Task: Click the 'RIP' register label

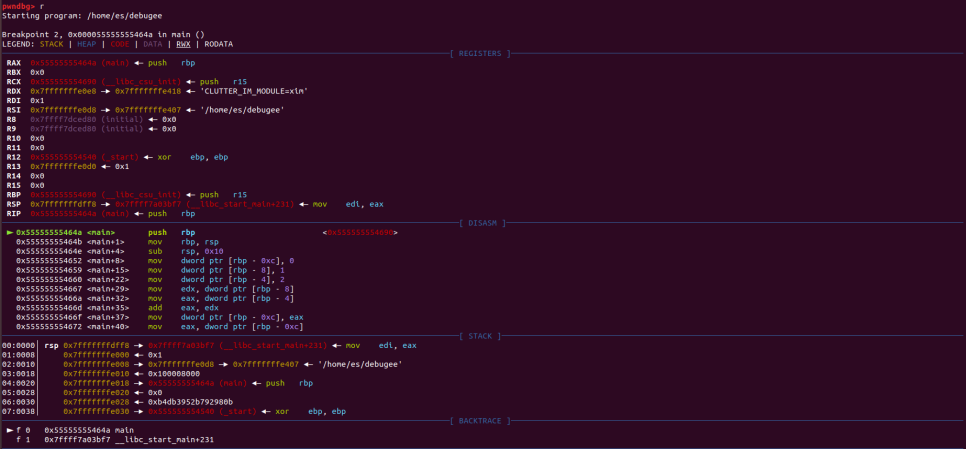Action: (x=14, y=214)
